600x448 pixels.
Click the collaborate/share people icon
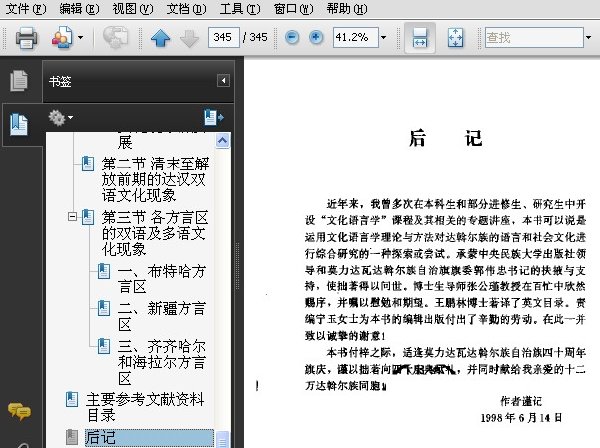pos(62,37)
